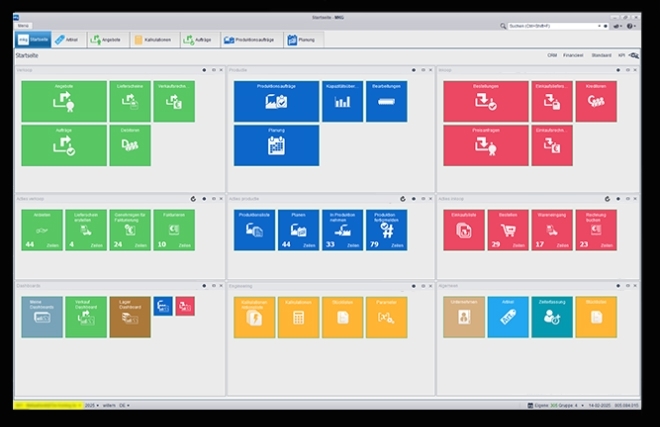This screenshot has height=427, width=660.
Task: Open the green Angebote tile
Action: pyautogui.click(x=63, y=101)
